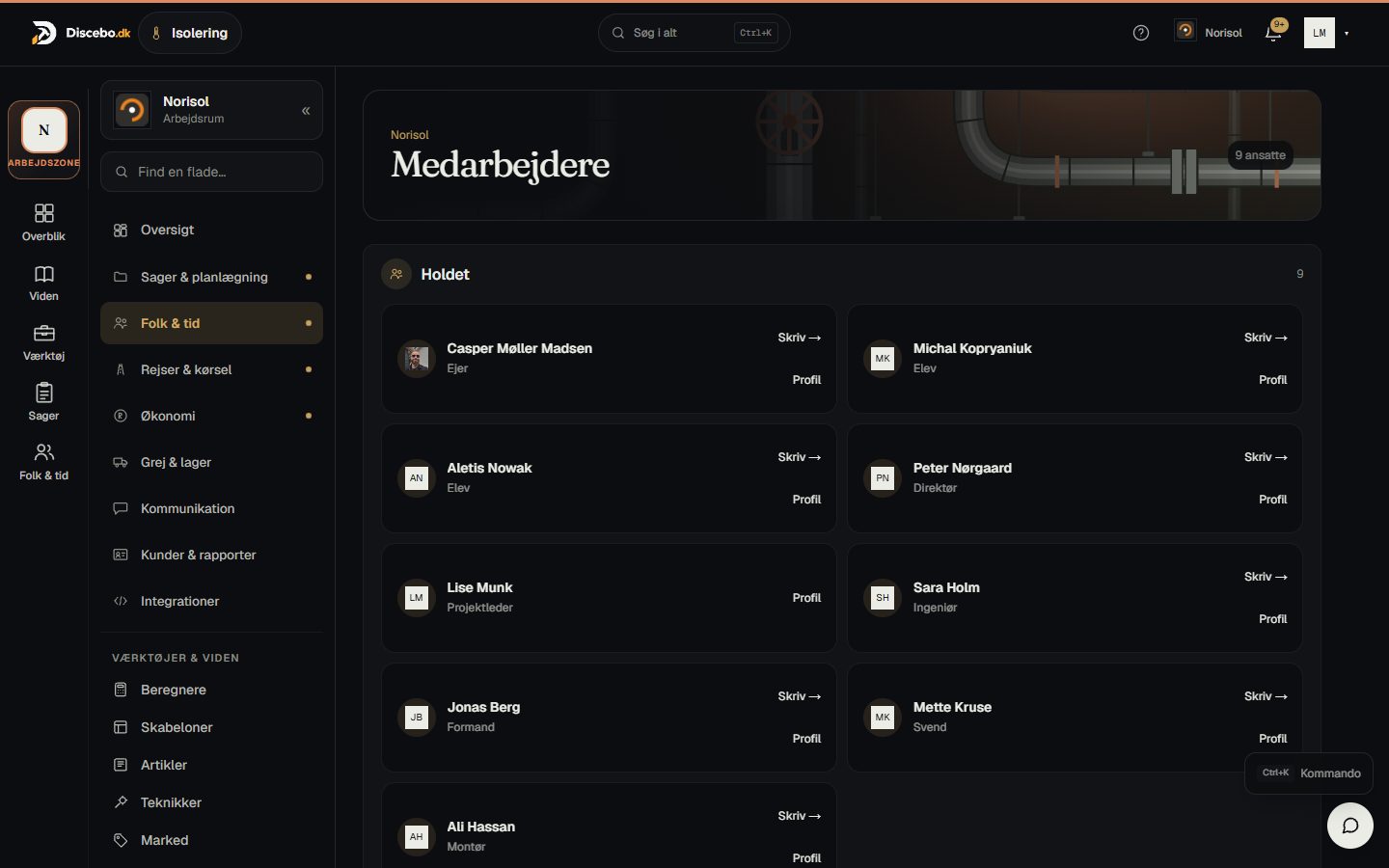Open Kommunikation section
Image resolution: width=1389 pixels, height=868 pixels.
[x=211, y=508]
